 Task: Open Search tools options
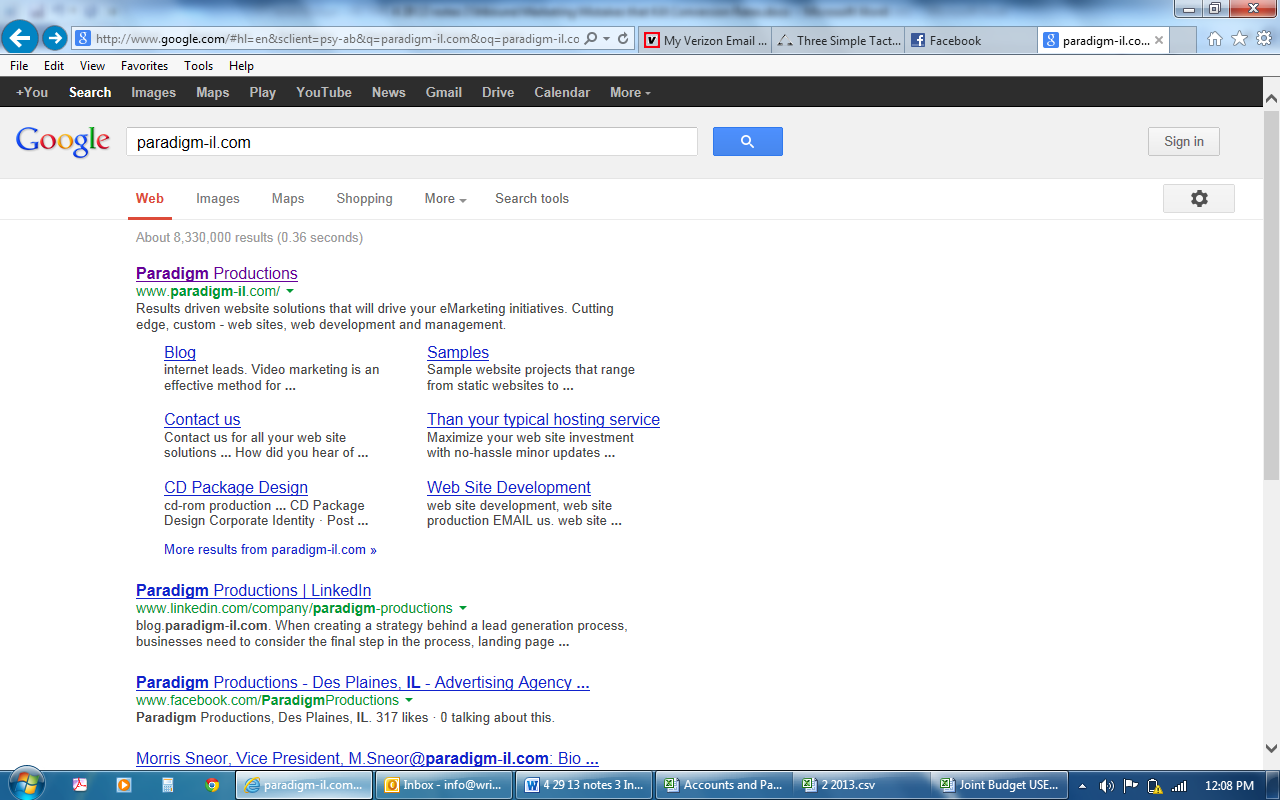(x=532, y=199)
